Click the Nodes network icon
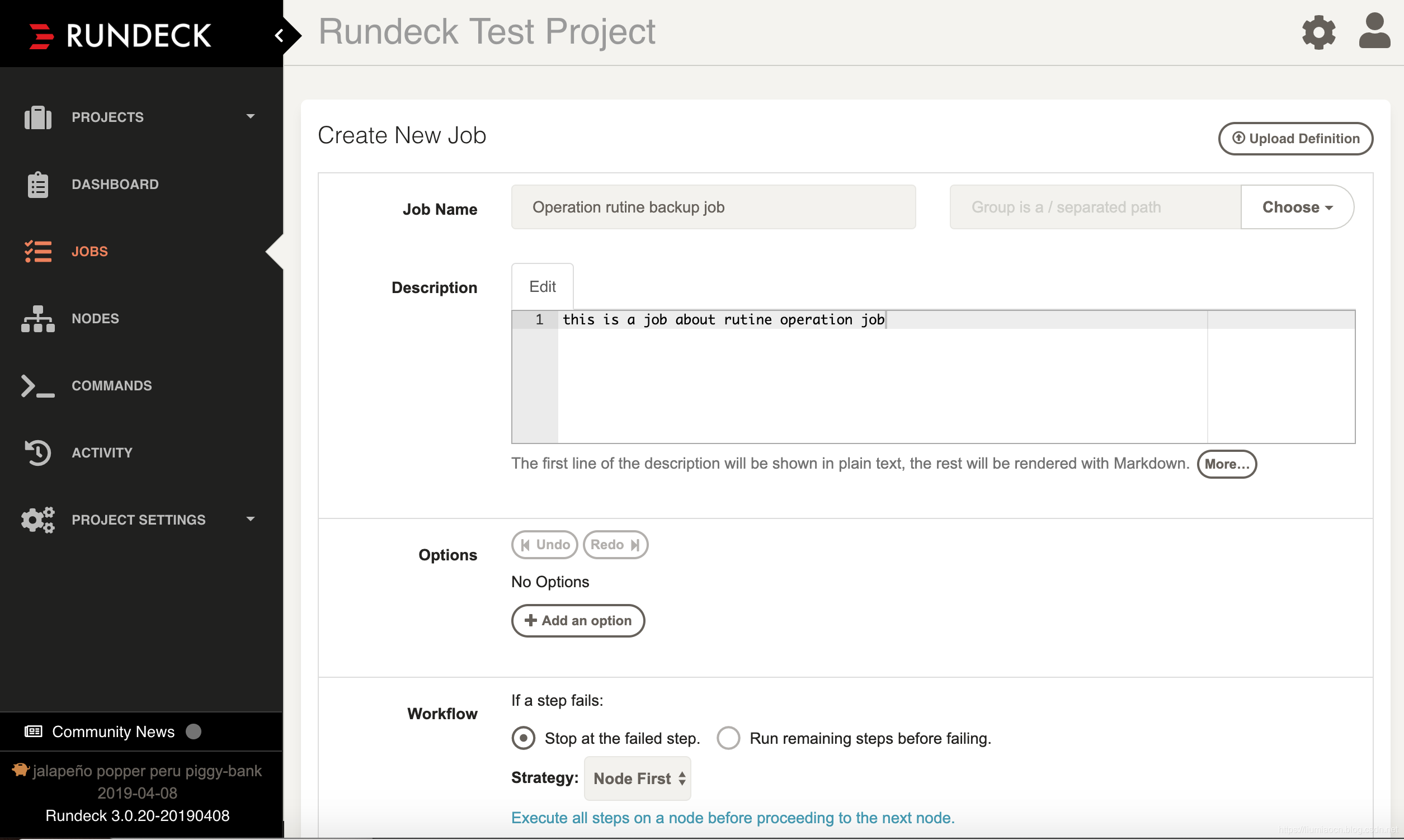Screen dimensions: 1404x840 [38, 319]
